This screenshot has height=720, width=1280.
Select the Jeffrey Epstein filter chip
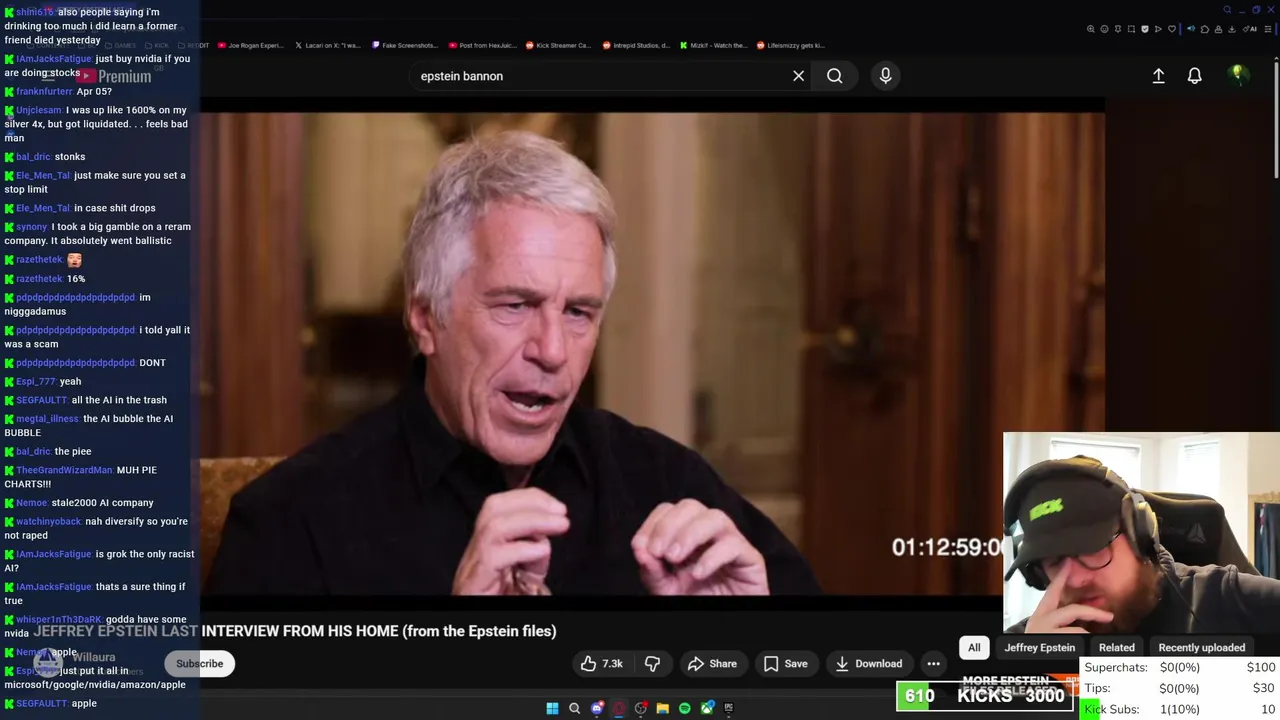click(x=1039, y=647)
